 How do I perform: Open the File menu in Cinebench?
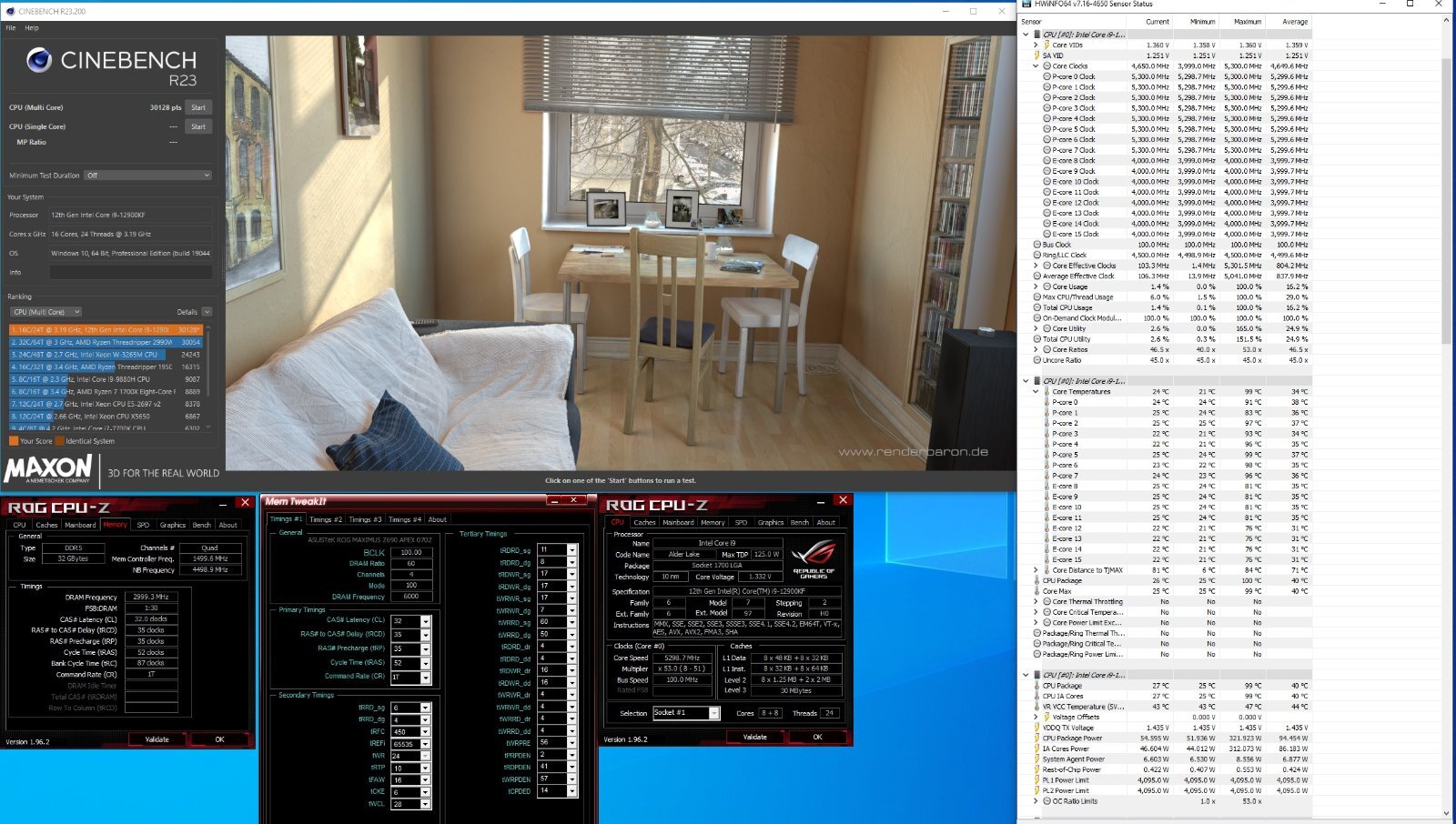(11, 28)
